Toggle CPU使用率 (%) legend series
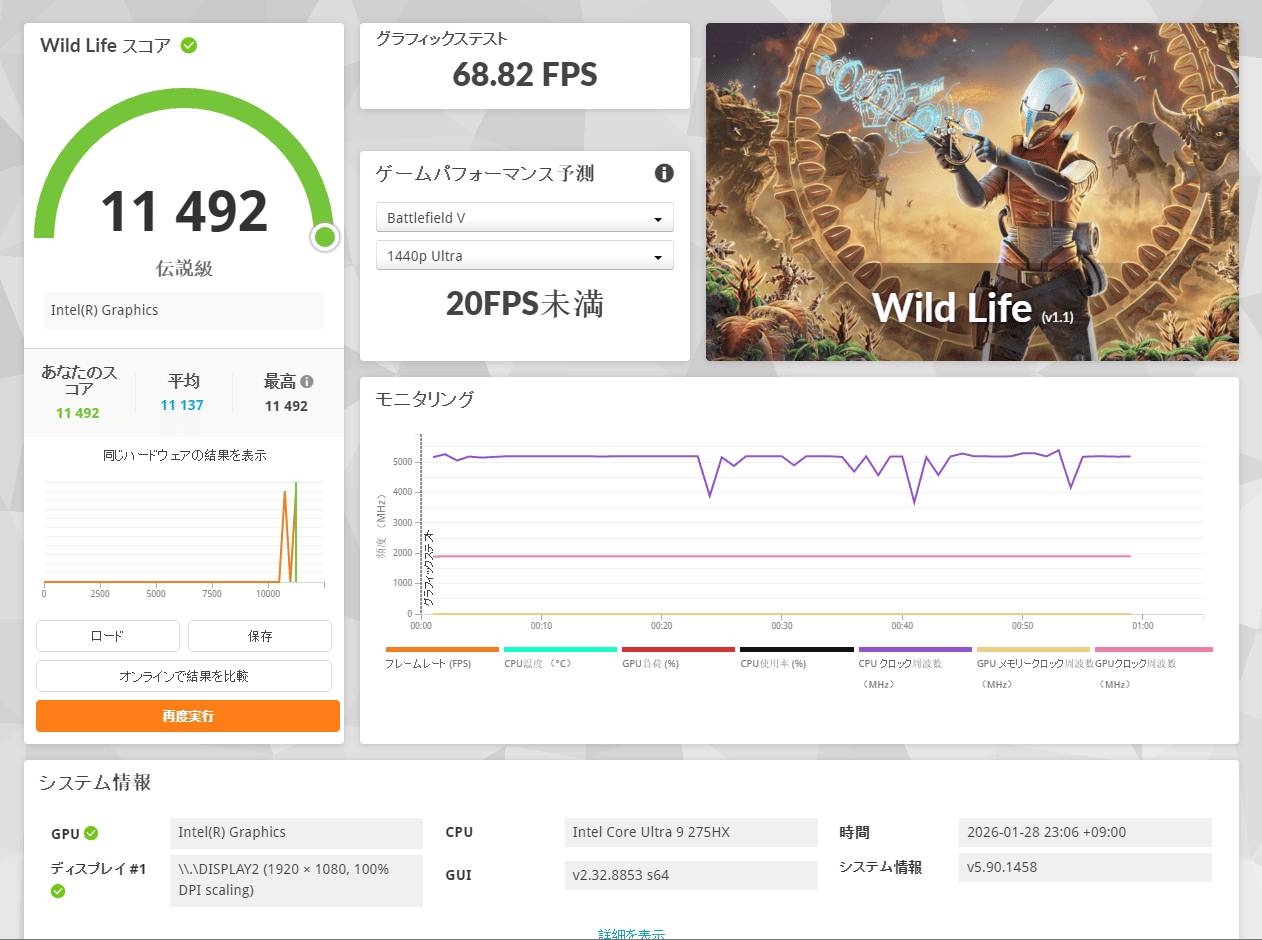The image size is (1262, 940). tap(773, 663)
